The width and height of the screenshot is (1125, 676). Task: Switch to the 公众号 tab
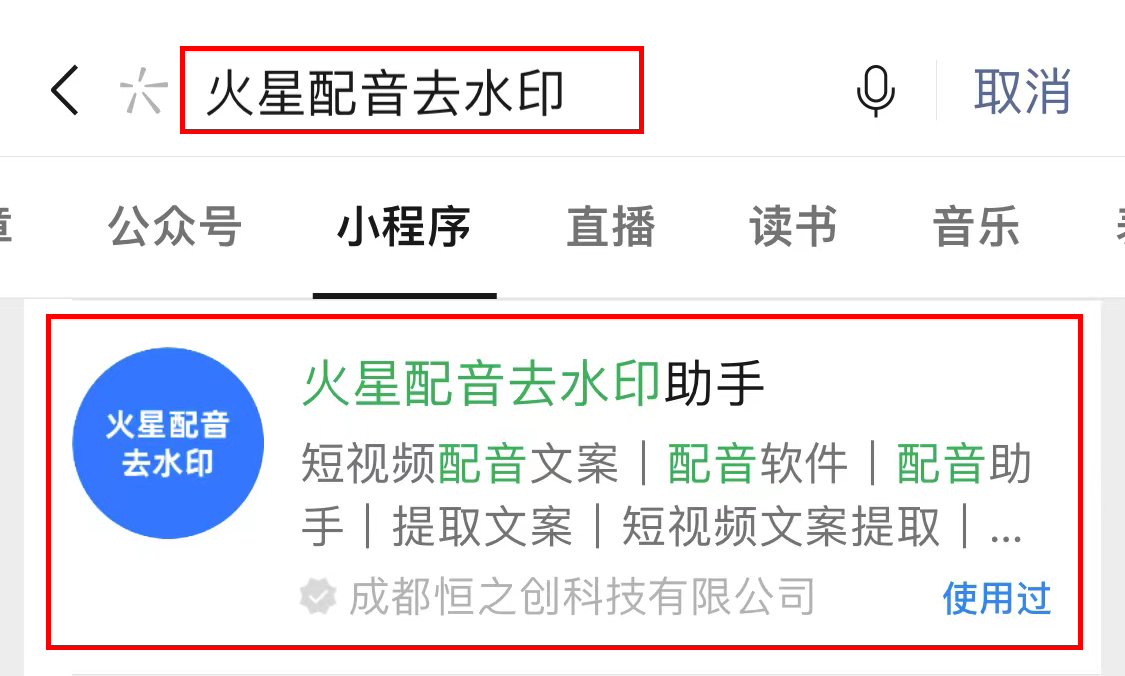click(174, 226)
